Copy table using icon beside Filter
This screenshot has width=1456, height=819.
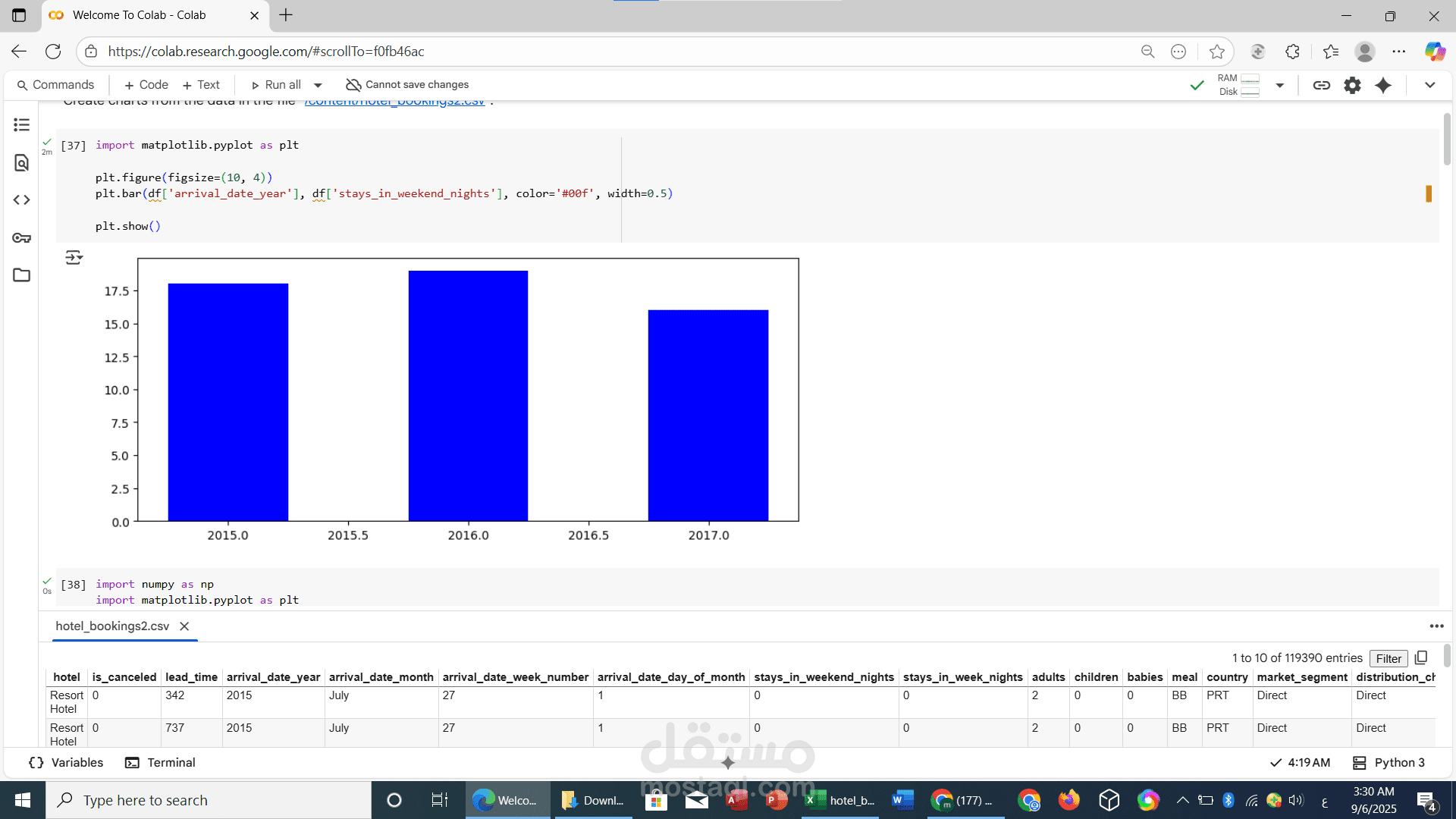pyautogui.click(x=1421, y=657)
